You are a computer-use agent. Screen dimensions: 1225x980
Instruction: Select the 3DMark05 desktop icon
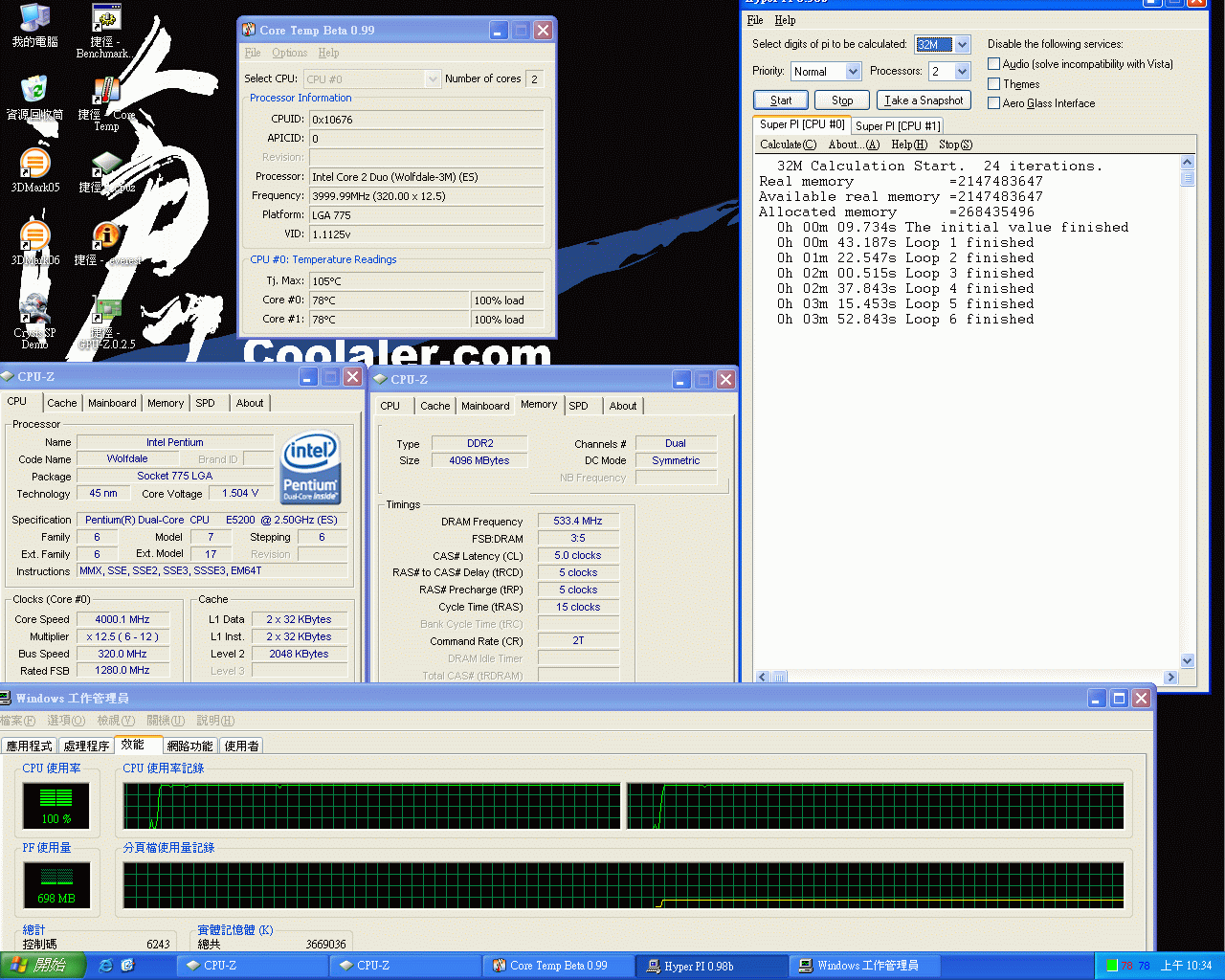point(34,170)
